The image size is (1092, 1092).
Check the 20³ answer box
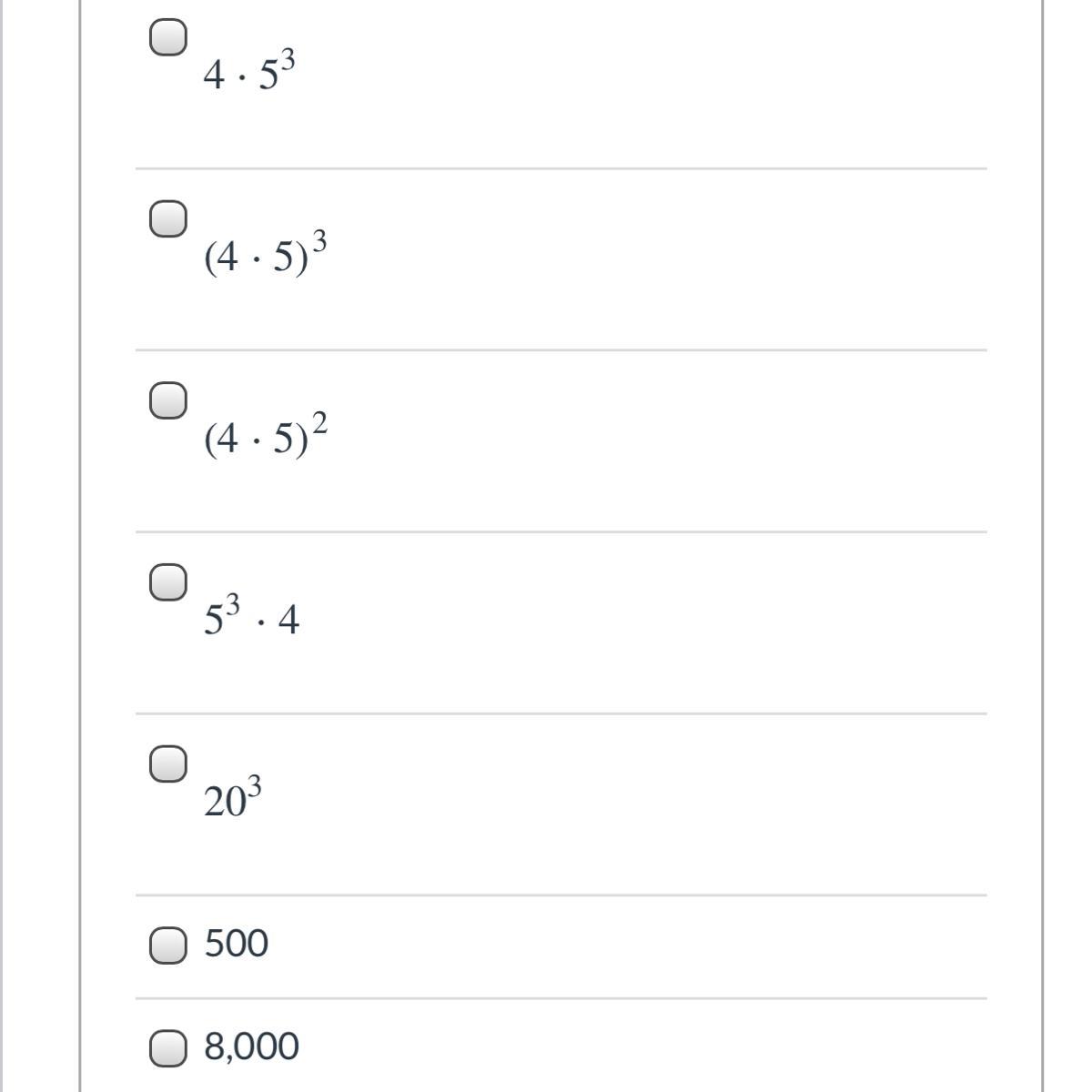168,764
